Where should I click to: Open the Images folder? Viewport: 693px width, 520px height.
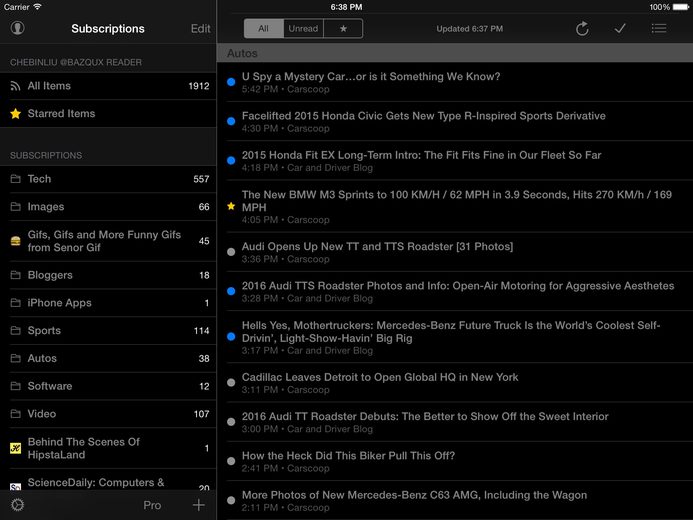108,207
